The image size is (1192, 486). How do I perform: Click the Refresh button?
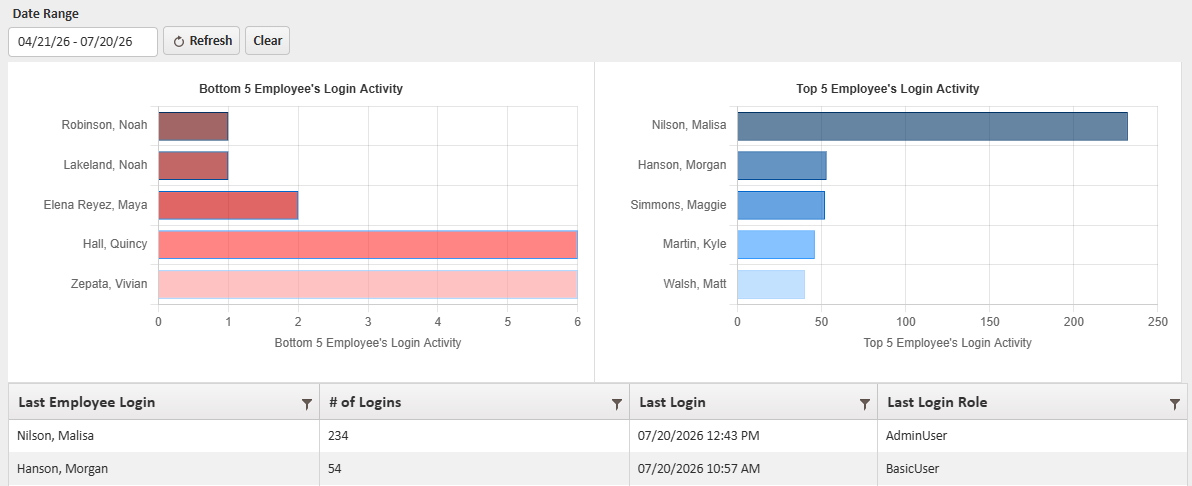[202, 41]
